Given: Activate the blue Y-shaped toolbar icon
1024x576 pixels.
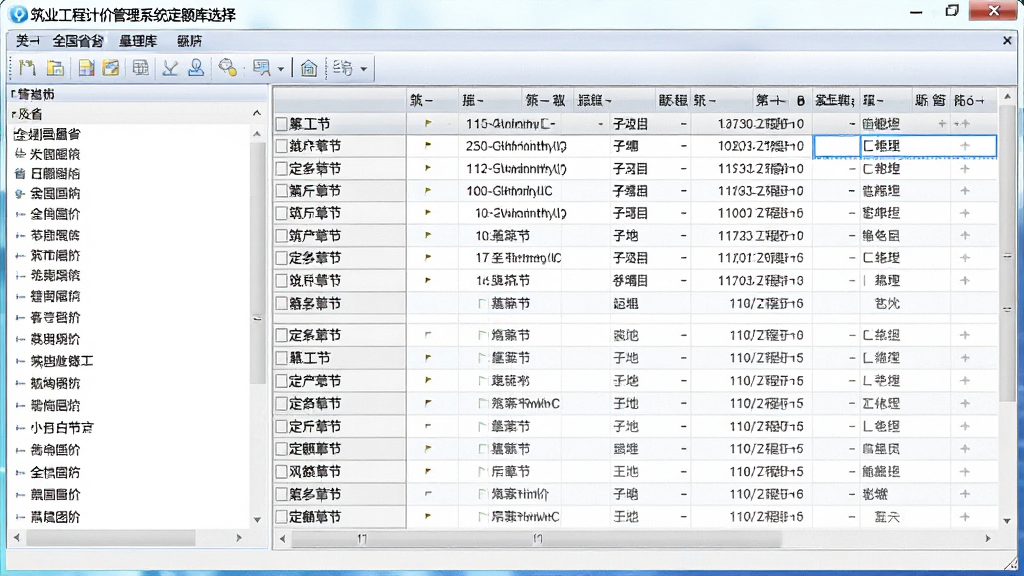Looking at the screenshot, I should coord(170,68).
